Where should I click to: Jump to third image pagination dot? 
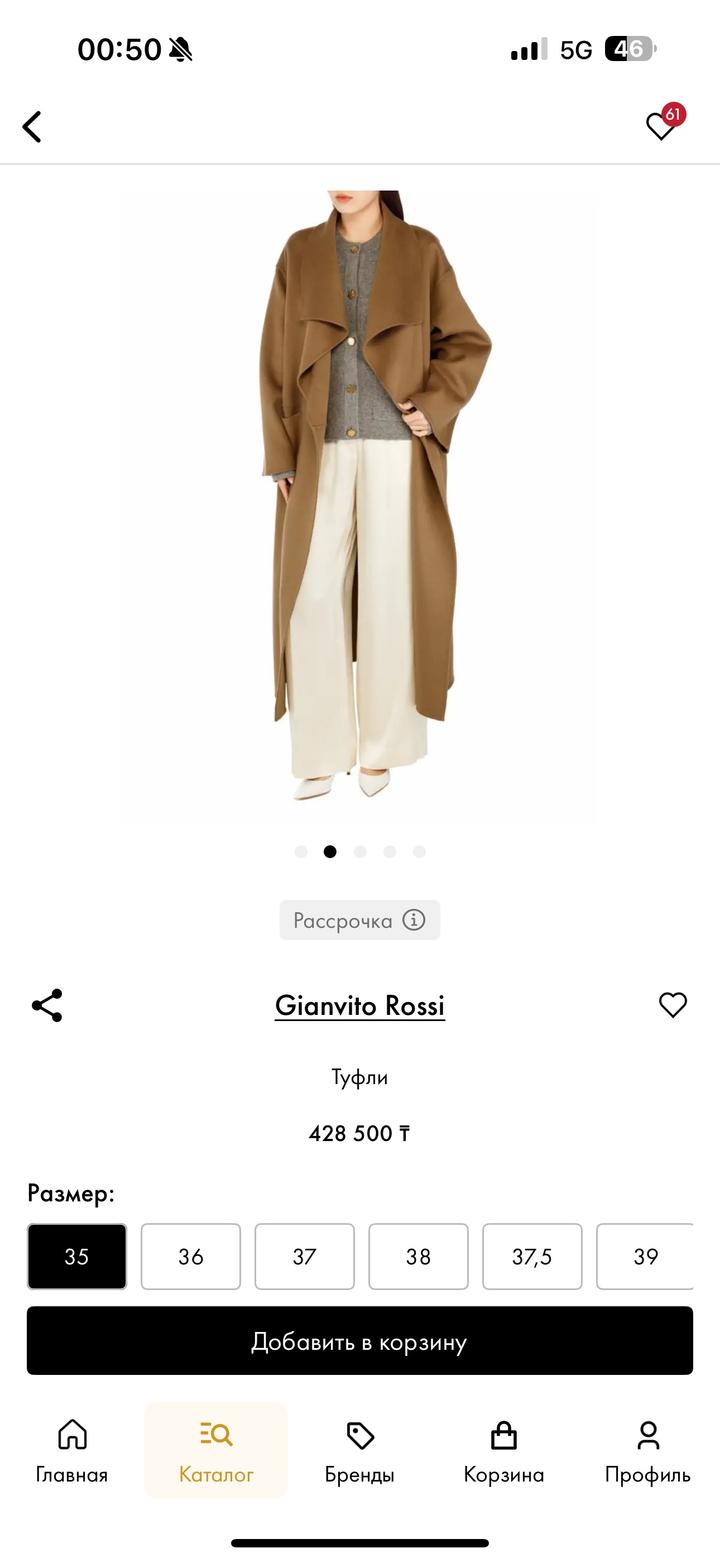tap(360, 852)
